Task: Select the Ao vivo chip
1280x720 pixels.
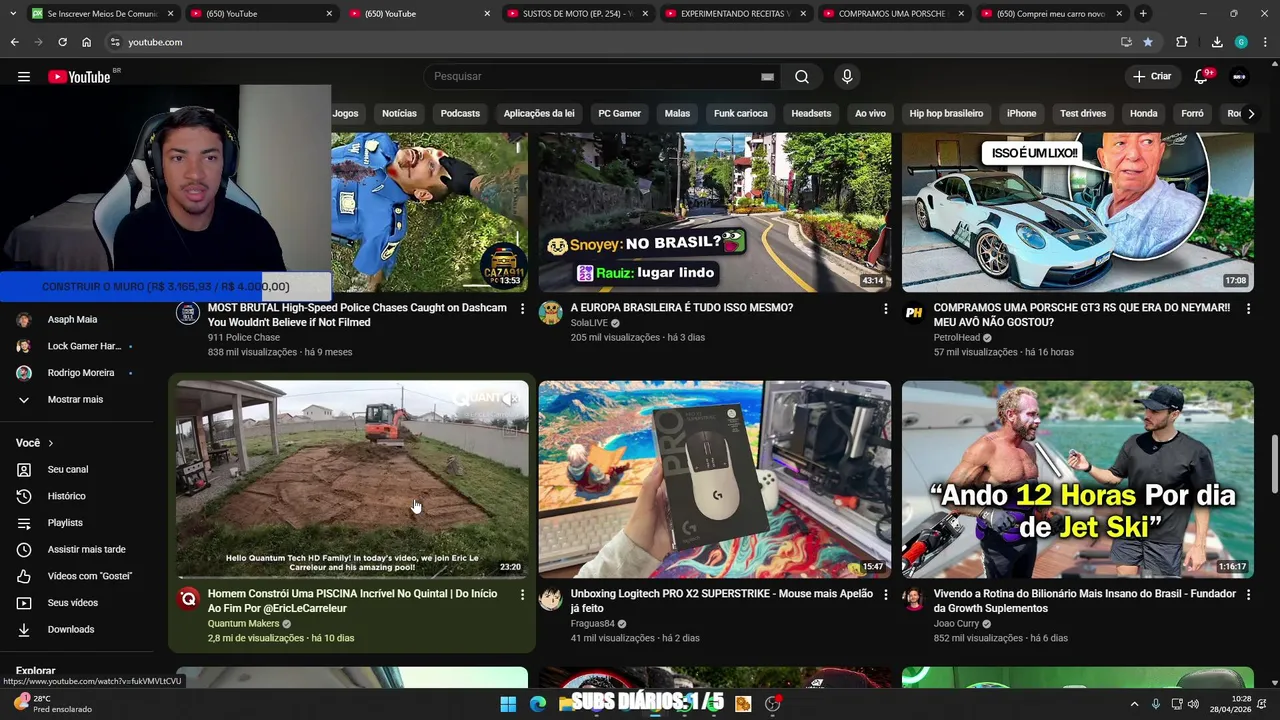Action: coord(870,114)
